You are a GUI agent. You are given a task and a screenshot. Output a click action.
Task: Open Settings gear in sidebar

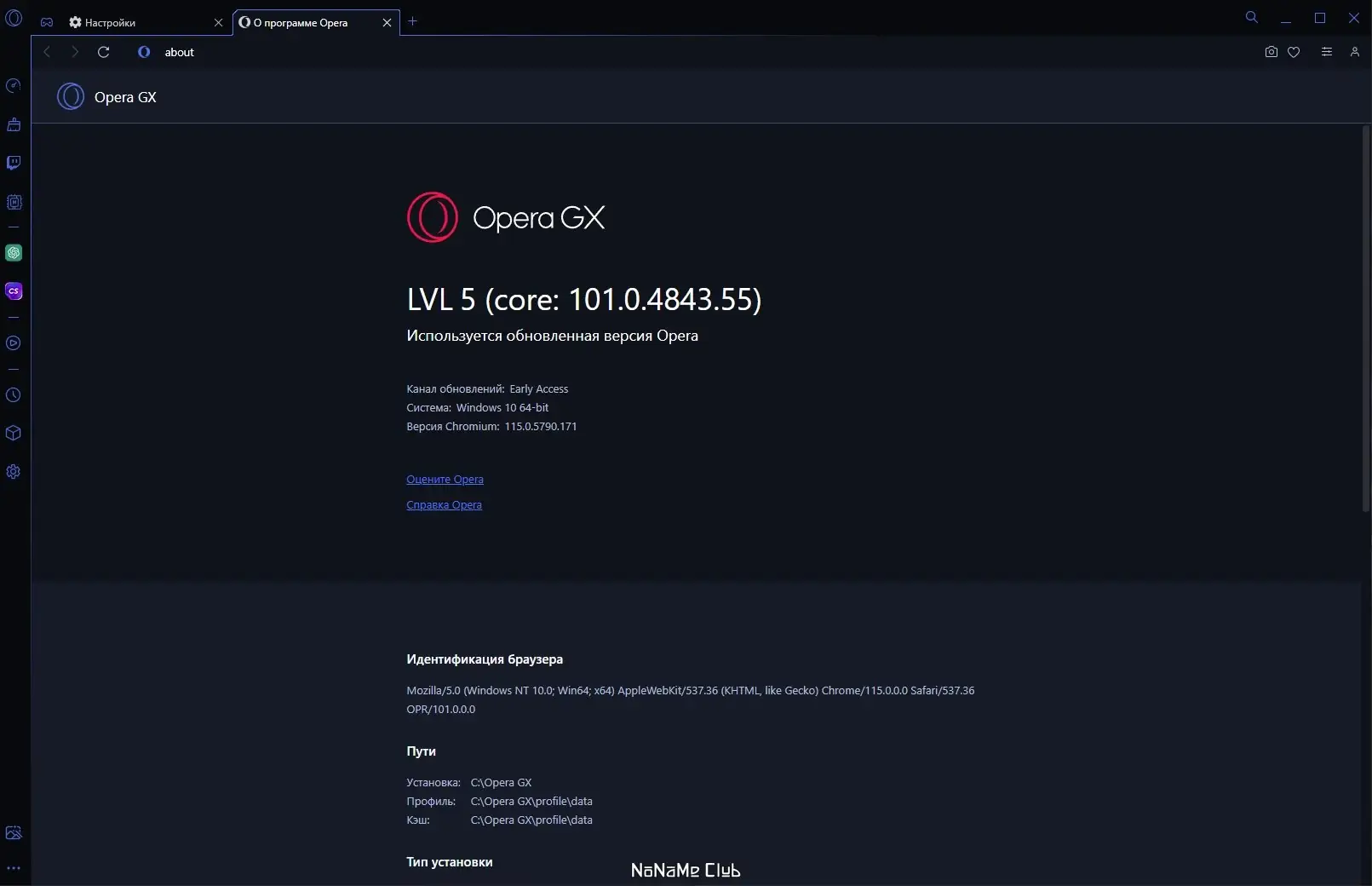click(14, 472)
